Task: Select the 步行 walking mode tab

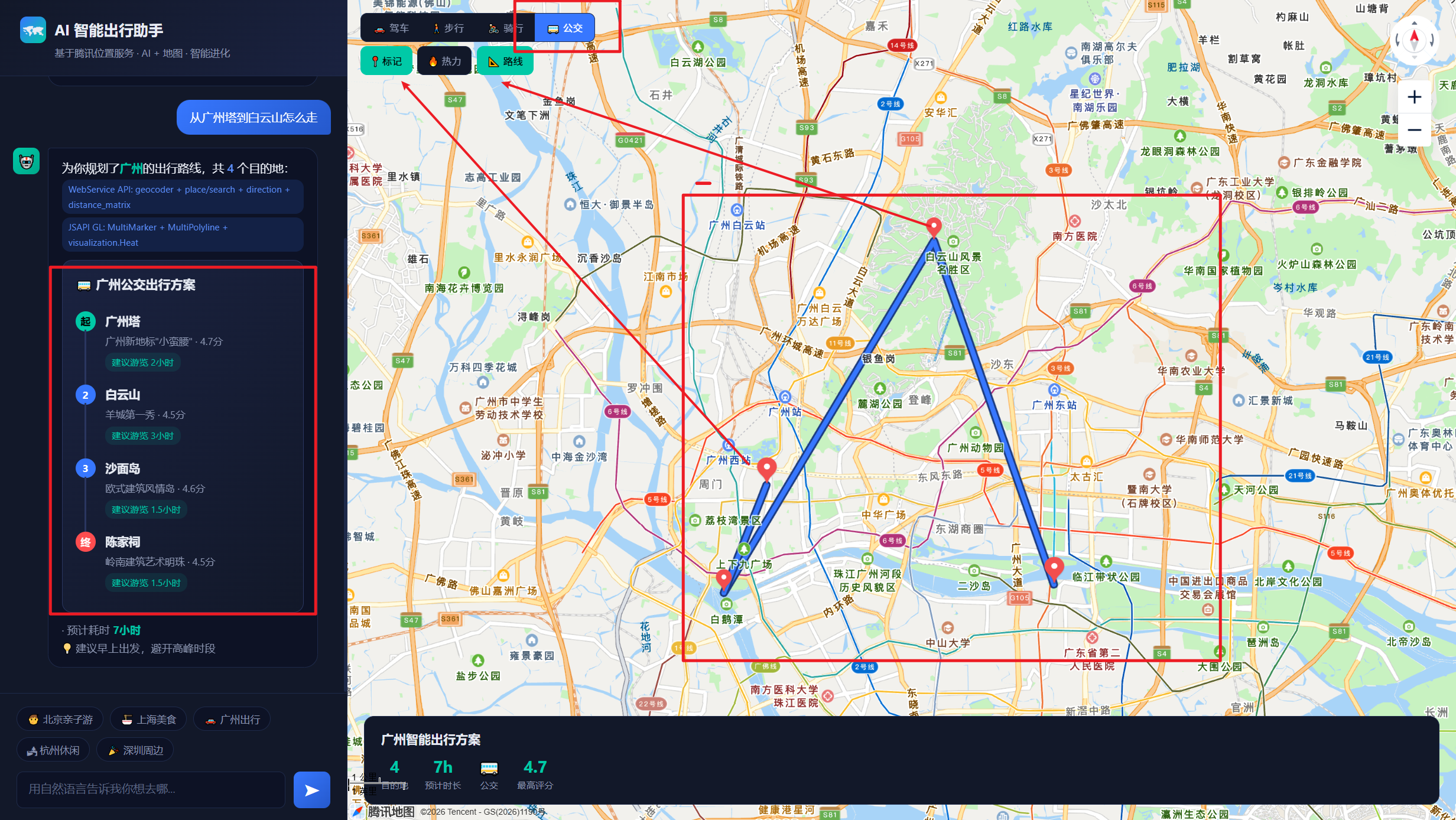Action: [447, 28]
